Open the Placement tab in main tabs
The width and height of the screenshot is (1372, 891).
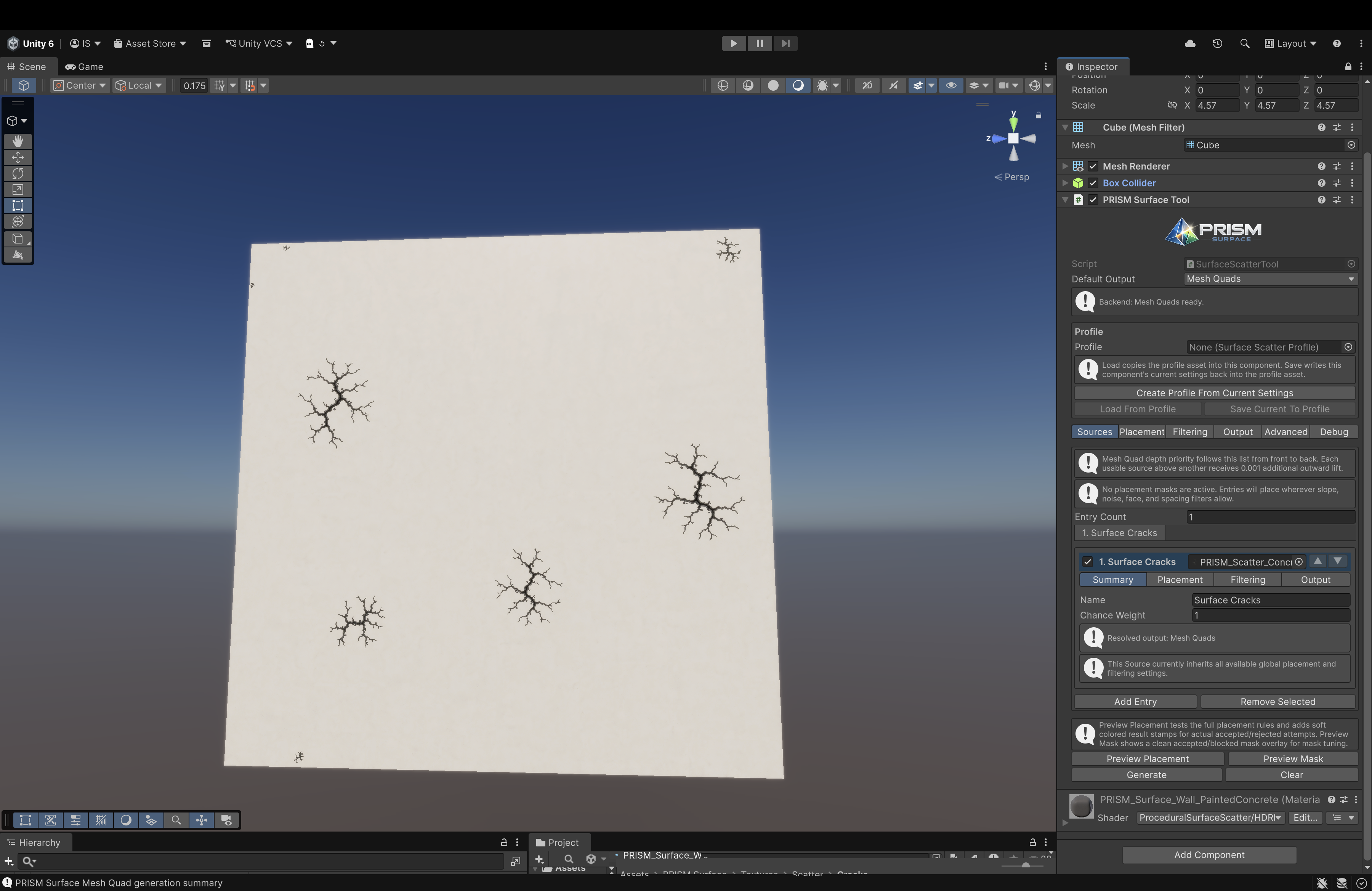[x=1141, y=432]
